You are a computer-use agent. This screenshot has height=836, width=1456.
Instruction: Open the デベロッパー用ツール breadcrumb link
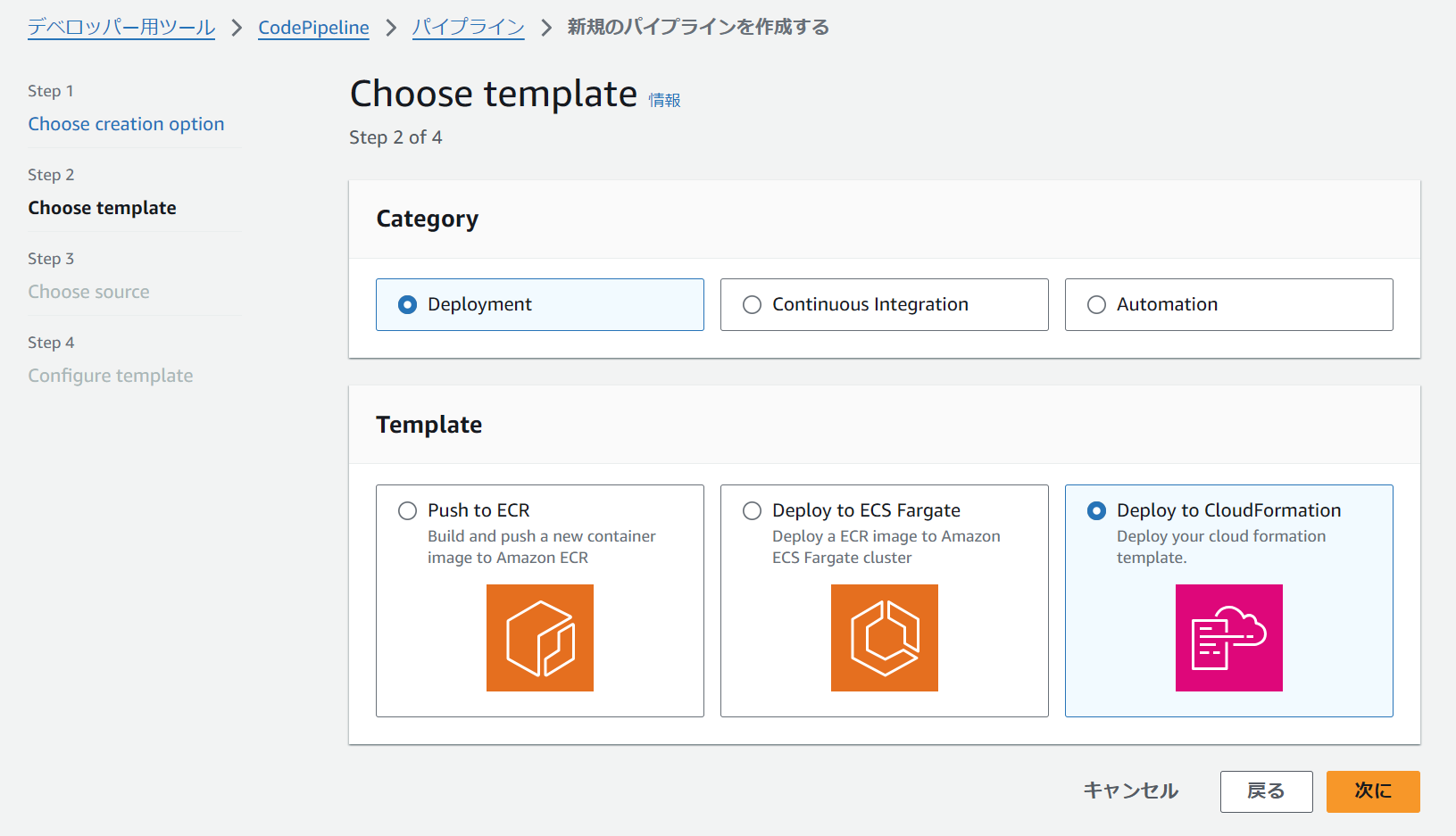coord(121,28)
